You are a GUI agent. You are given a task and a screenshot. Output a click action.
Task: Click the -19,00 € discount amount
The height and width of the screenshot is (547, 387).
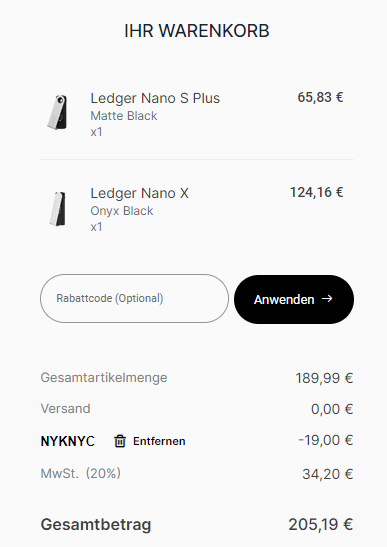click(326, 440)
